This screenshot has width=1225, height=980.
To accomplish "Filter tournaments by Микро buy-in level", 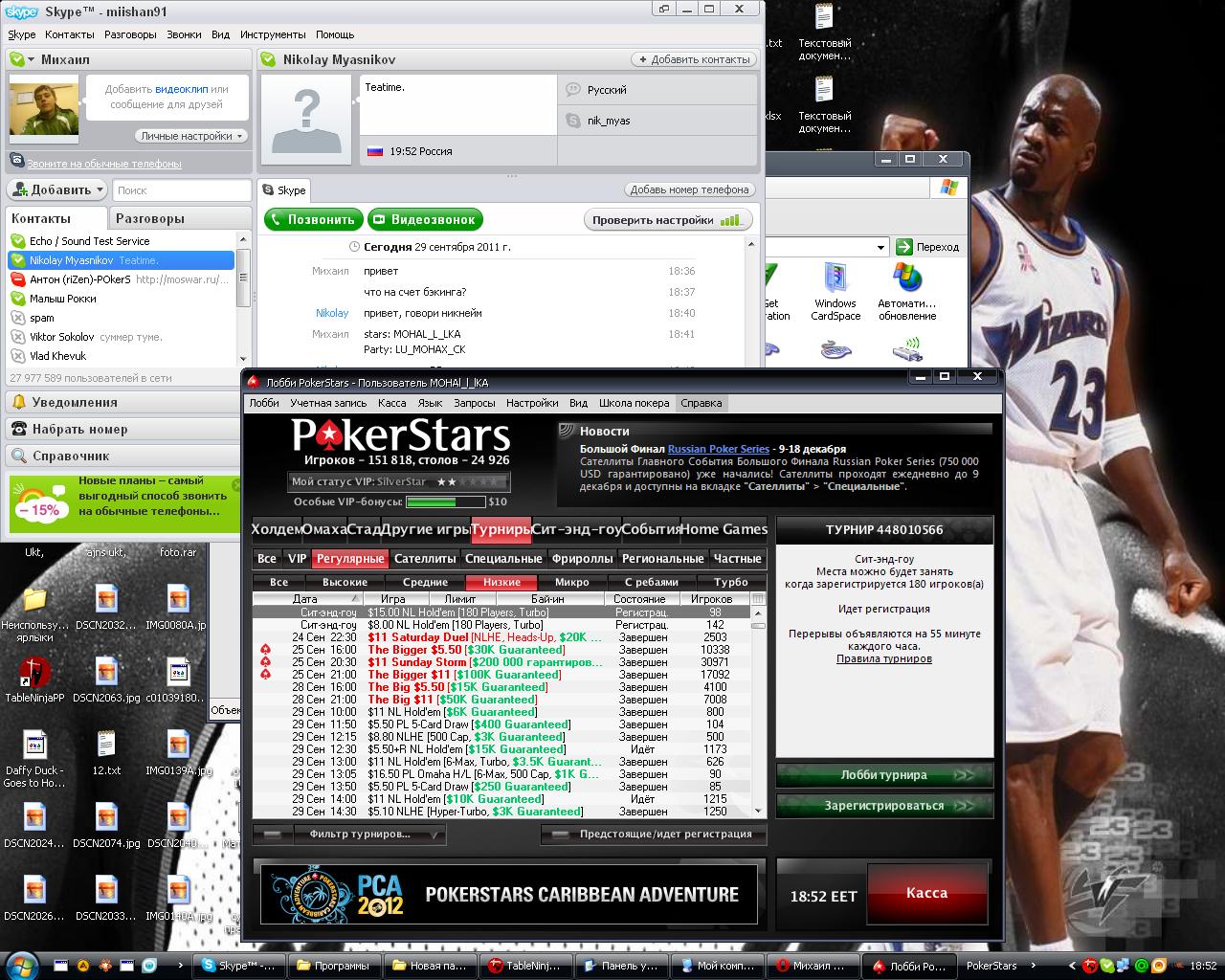I will click(x=572, y=582).
